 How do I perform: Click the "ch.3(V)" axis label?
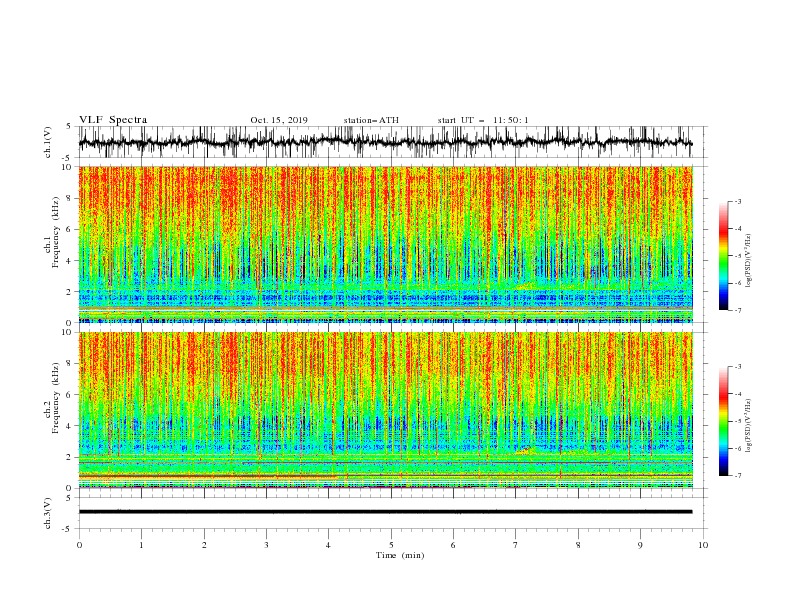tap(48, 513)
